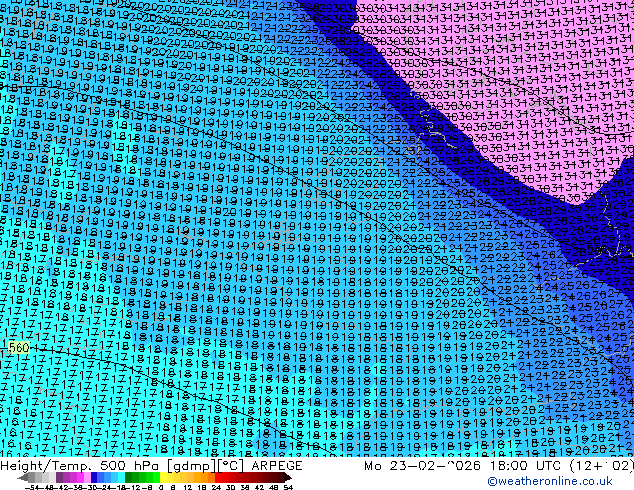
Task: Click the 560 contour height label
Action: 19,347
